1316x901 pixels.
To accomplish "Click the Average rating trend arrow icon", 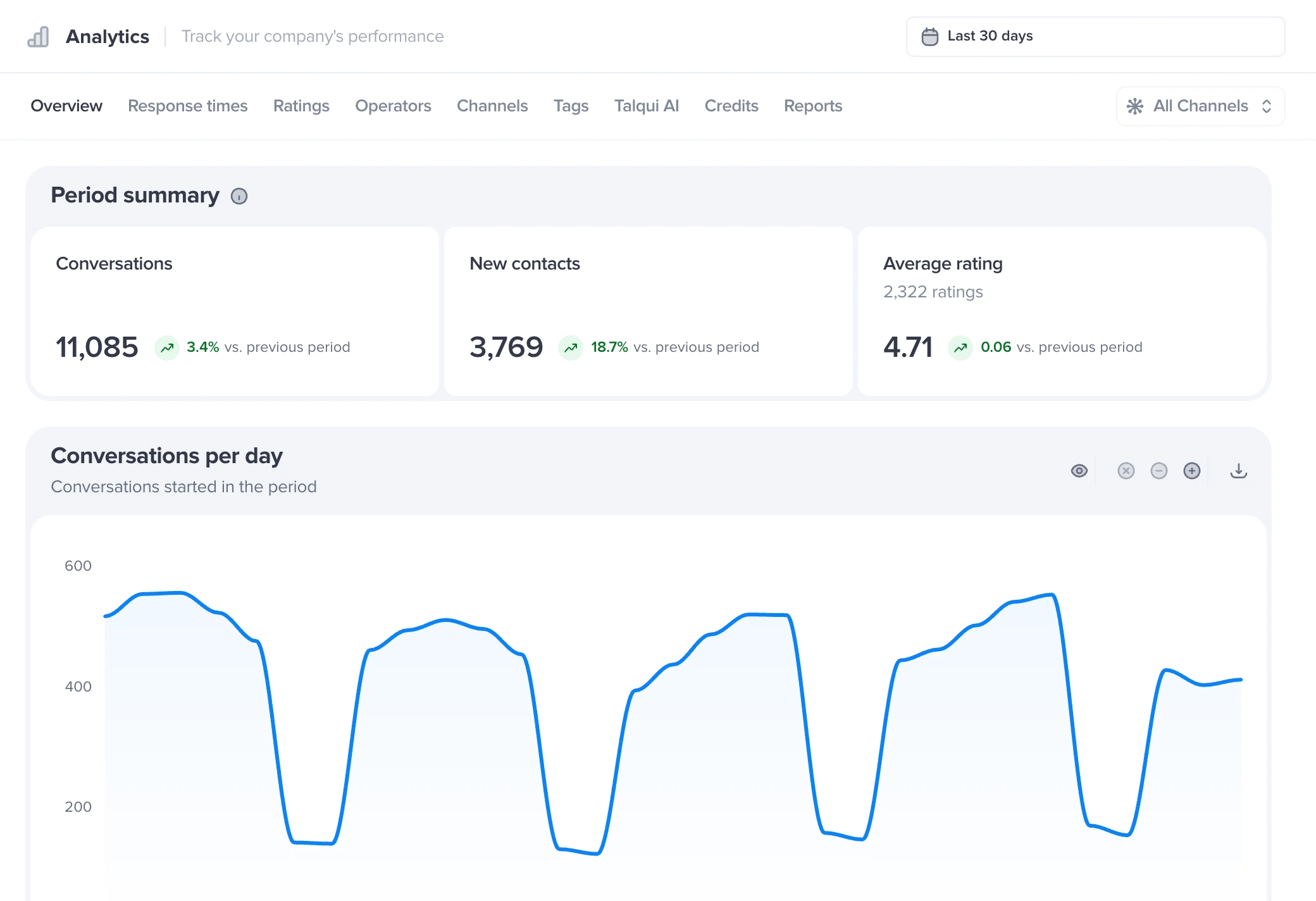I will (960, 347).
